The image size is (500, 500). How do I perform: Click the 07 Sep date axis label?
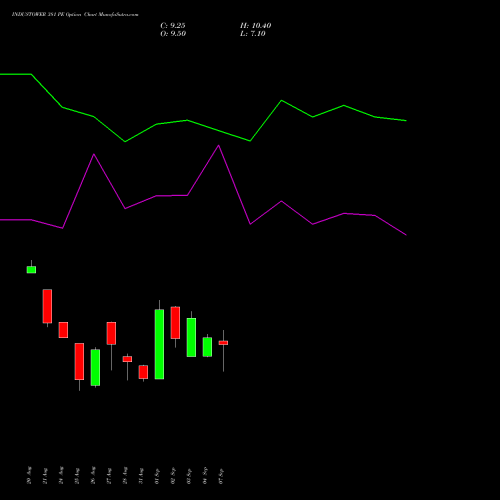pyautogui.click(x=221, y=476)
